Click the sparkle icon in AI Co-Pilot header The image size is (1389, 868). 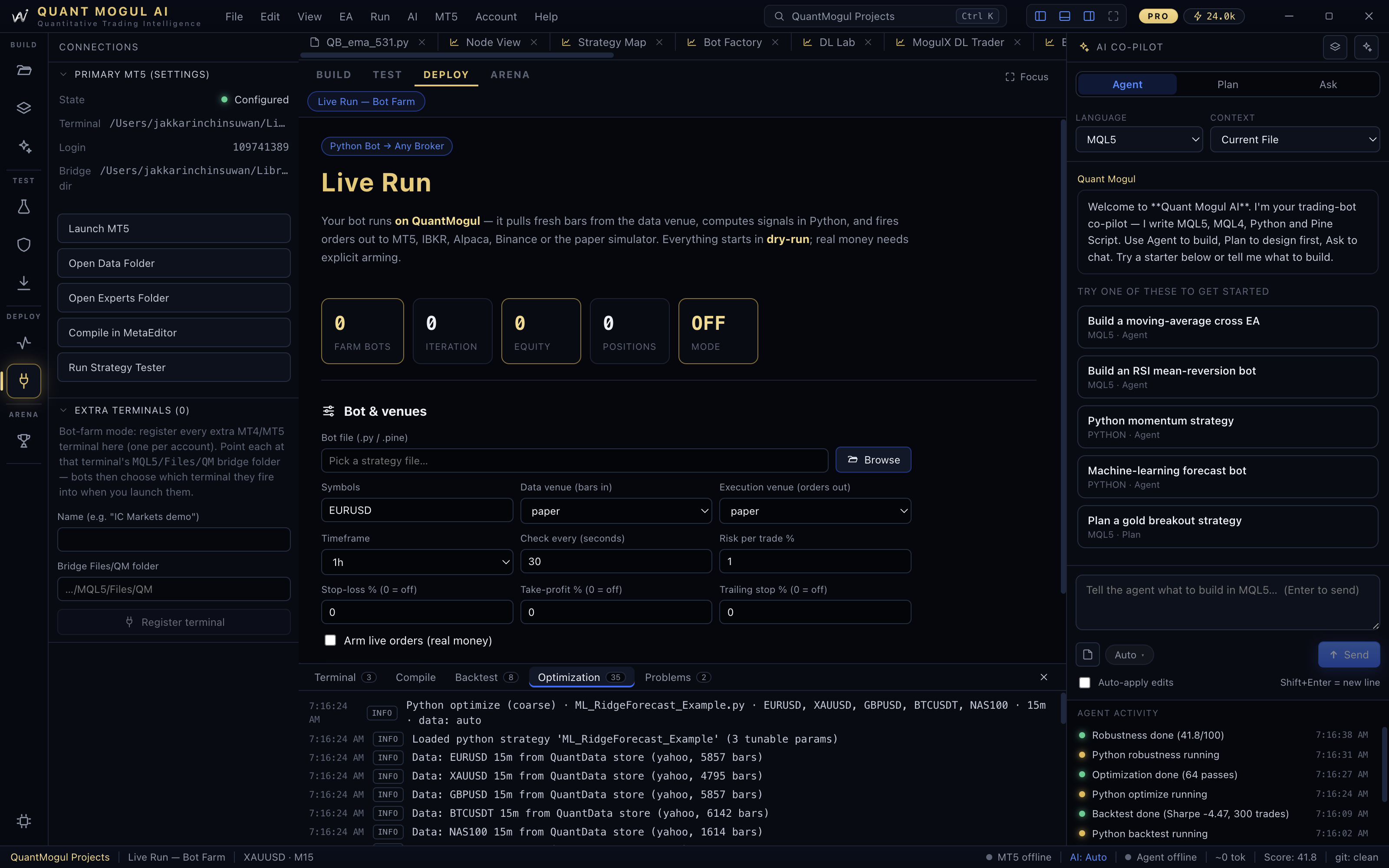(x=1366, y=47)
